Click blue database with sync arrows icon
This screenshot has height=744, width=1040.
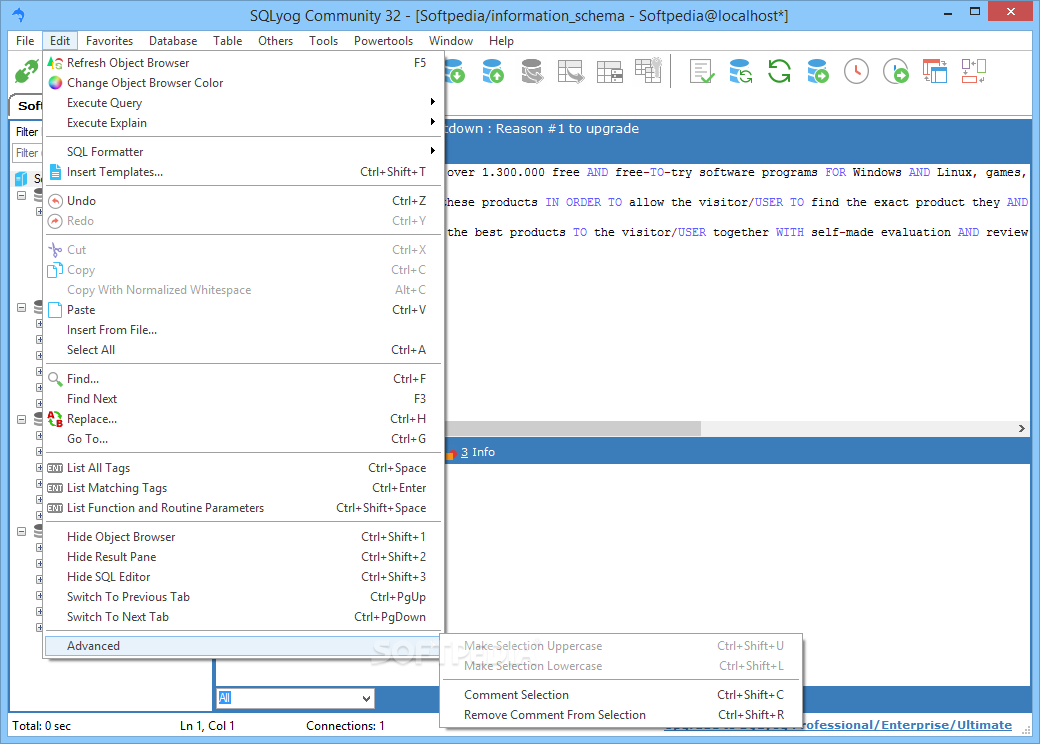click(740, 71)
